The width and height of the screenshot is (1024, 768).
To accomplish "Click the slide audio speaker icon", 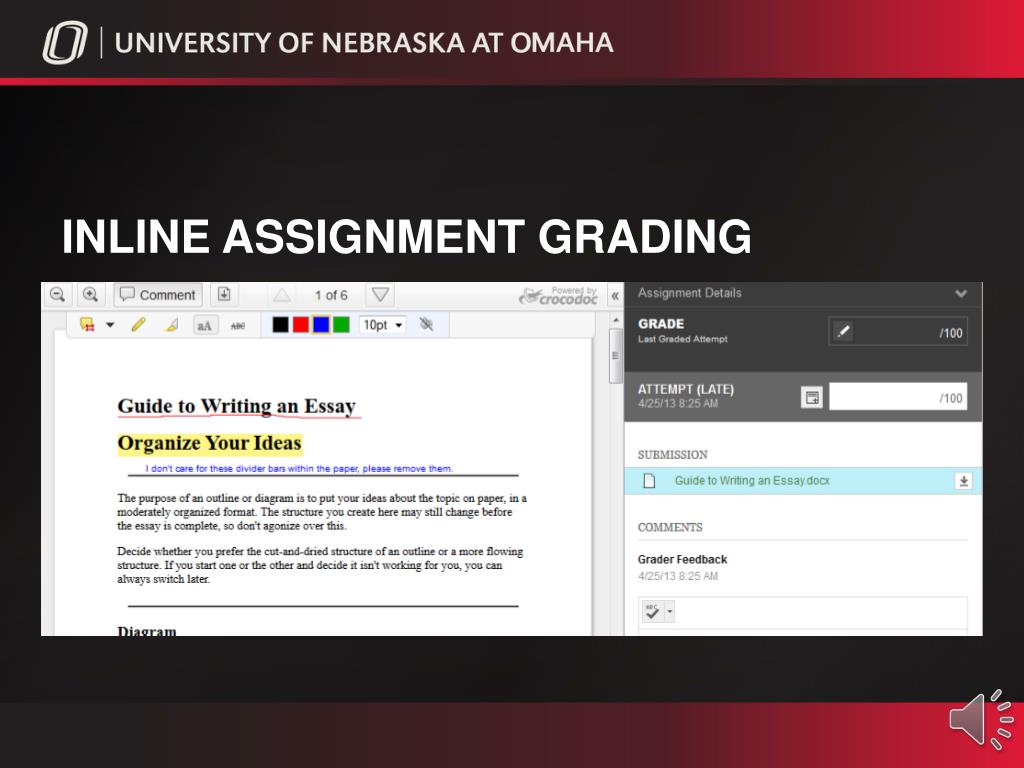I will (982, 719).
